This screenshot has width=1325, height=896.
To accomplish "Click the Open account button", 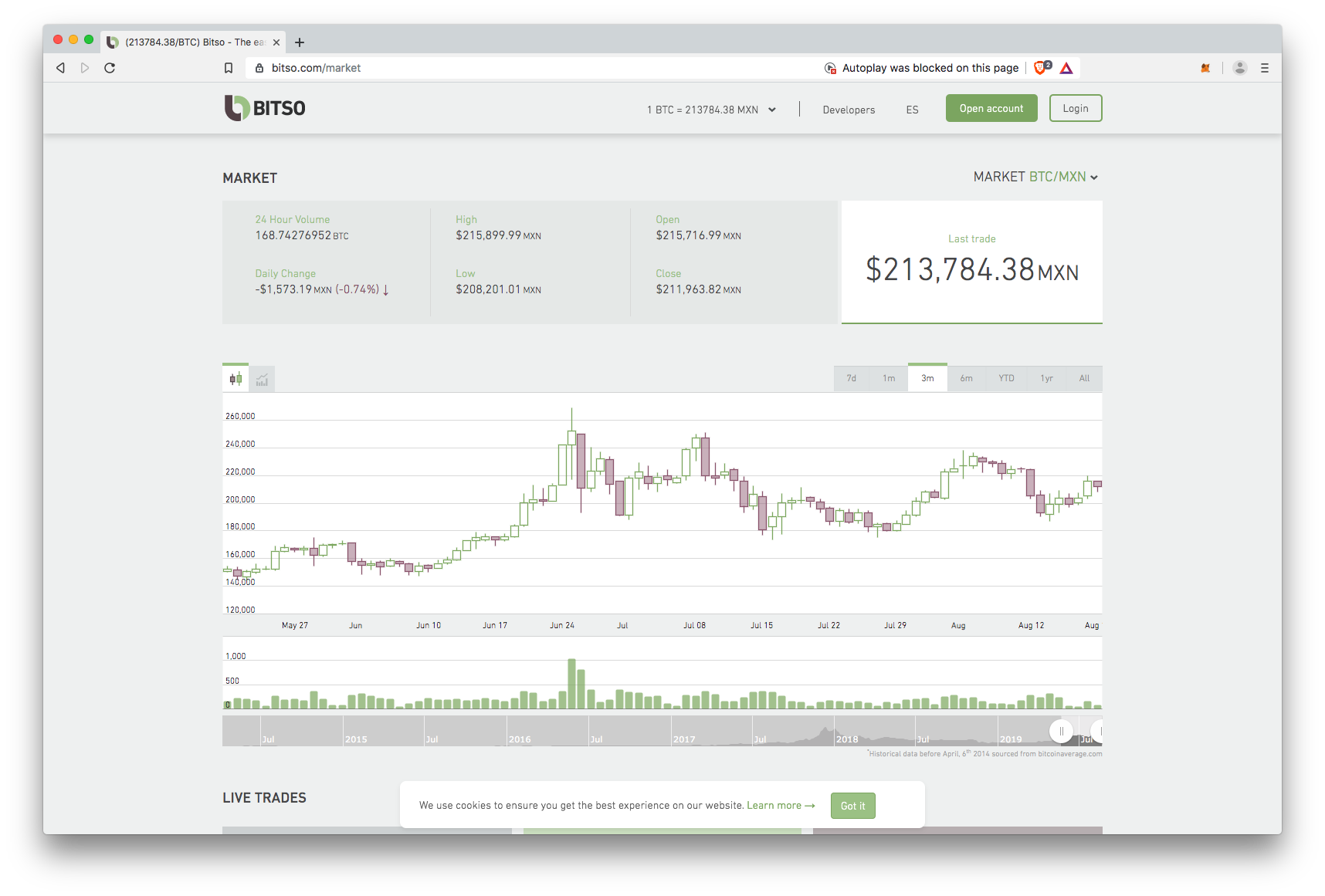I will (x=991, y=108).
